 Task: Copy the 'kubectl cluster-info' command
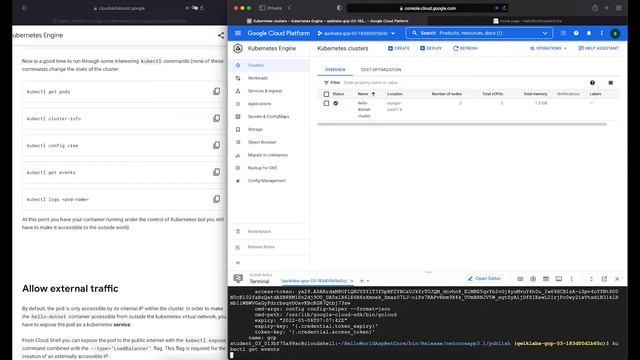pos(216,118)
